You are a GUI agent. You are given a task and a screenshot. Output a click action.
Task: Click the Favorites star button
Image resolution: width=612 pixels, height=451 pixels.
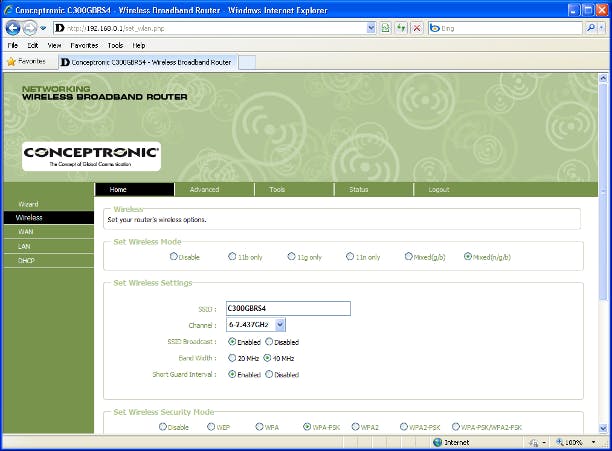(27, 61)
